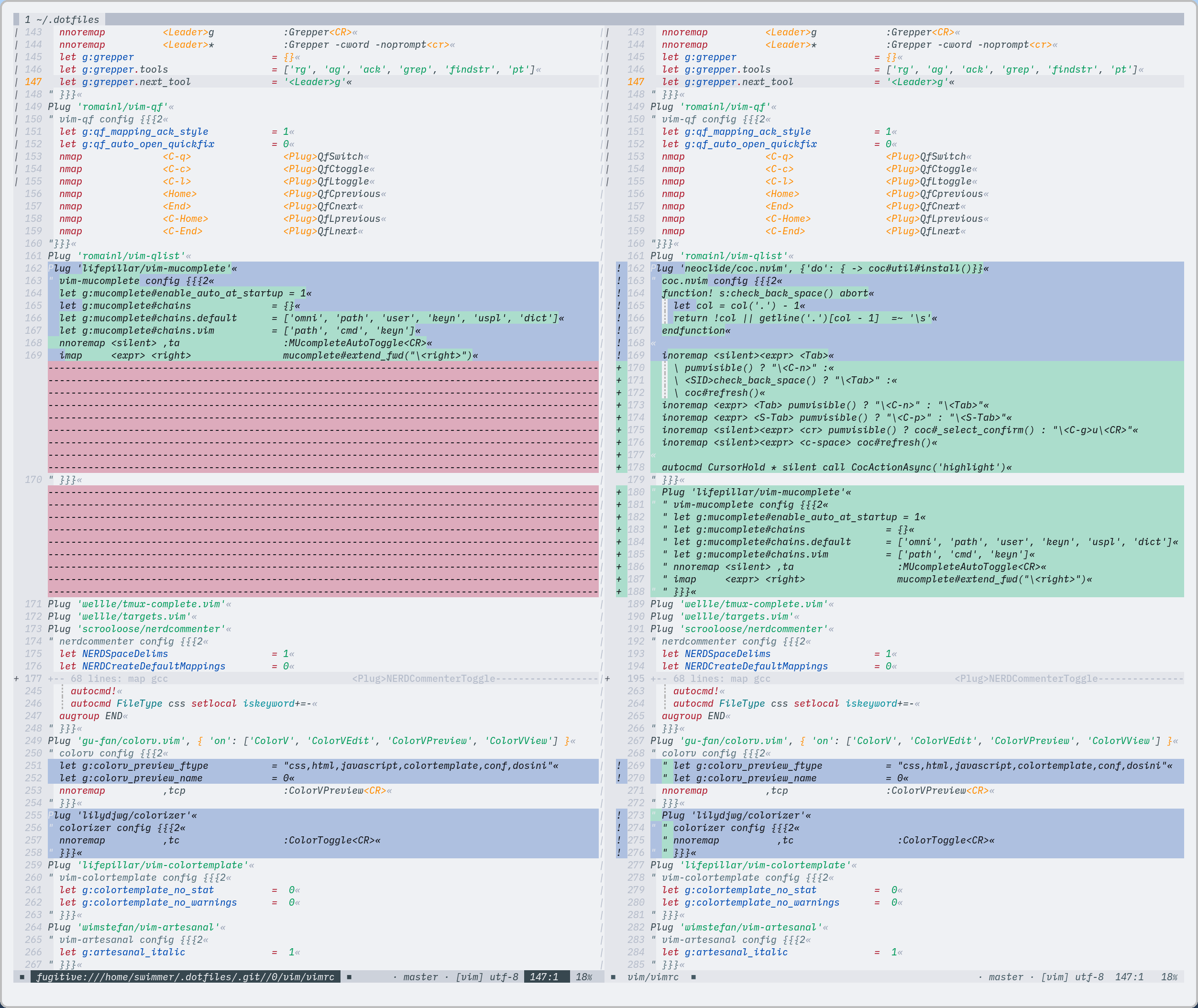Click the line 'inoremap <expr> <S-Tab> pumvisible()'
The image size is (1198, 1008).
pyautogui.click(x=917, y=418)
